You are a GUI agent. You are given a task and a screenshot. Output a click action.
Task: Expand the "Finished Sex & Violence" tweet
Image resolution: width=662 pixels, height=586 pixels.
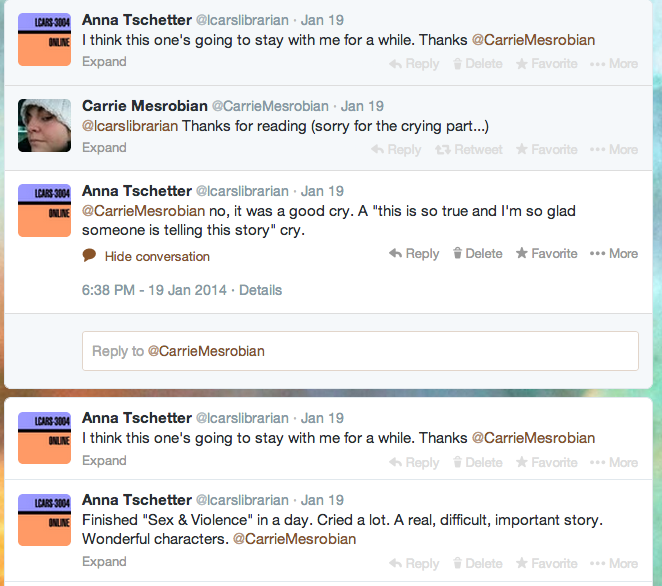(x=104, y=562)
